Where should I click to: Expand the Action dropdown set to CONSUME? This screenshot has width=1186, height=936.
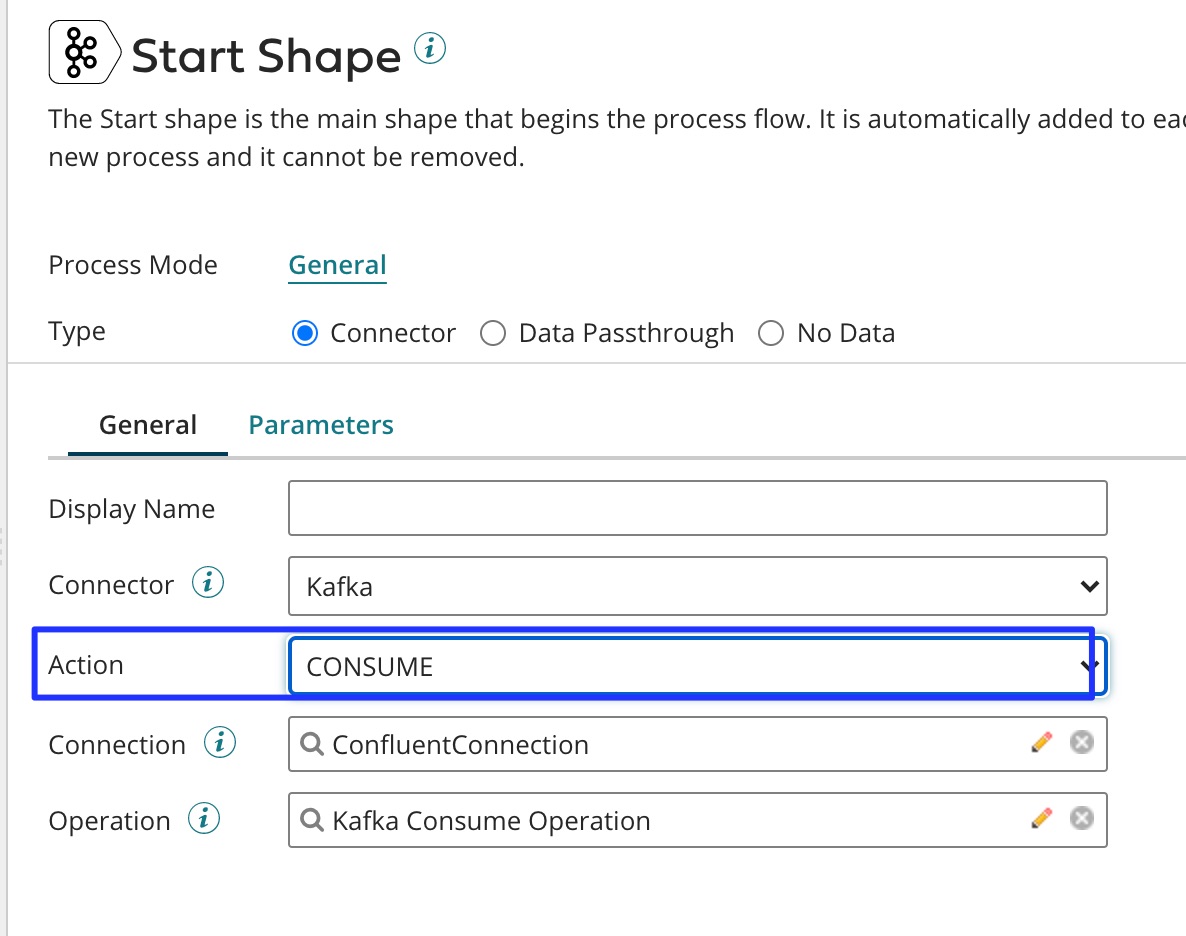(697, 666)
